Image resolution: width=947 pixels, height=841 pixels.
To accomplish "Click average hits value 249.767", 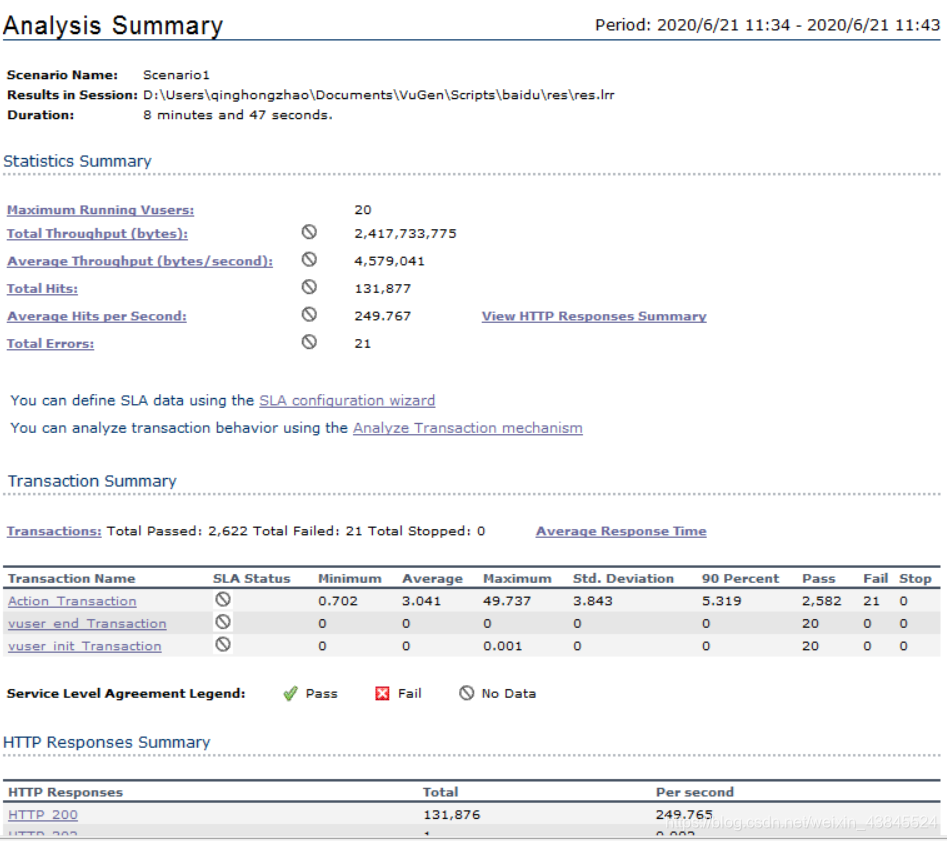I will pos(382,316).
